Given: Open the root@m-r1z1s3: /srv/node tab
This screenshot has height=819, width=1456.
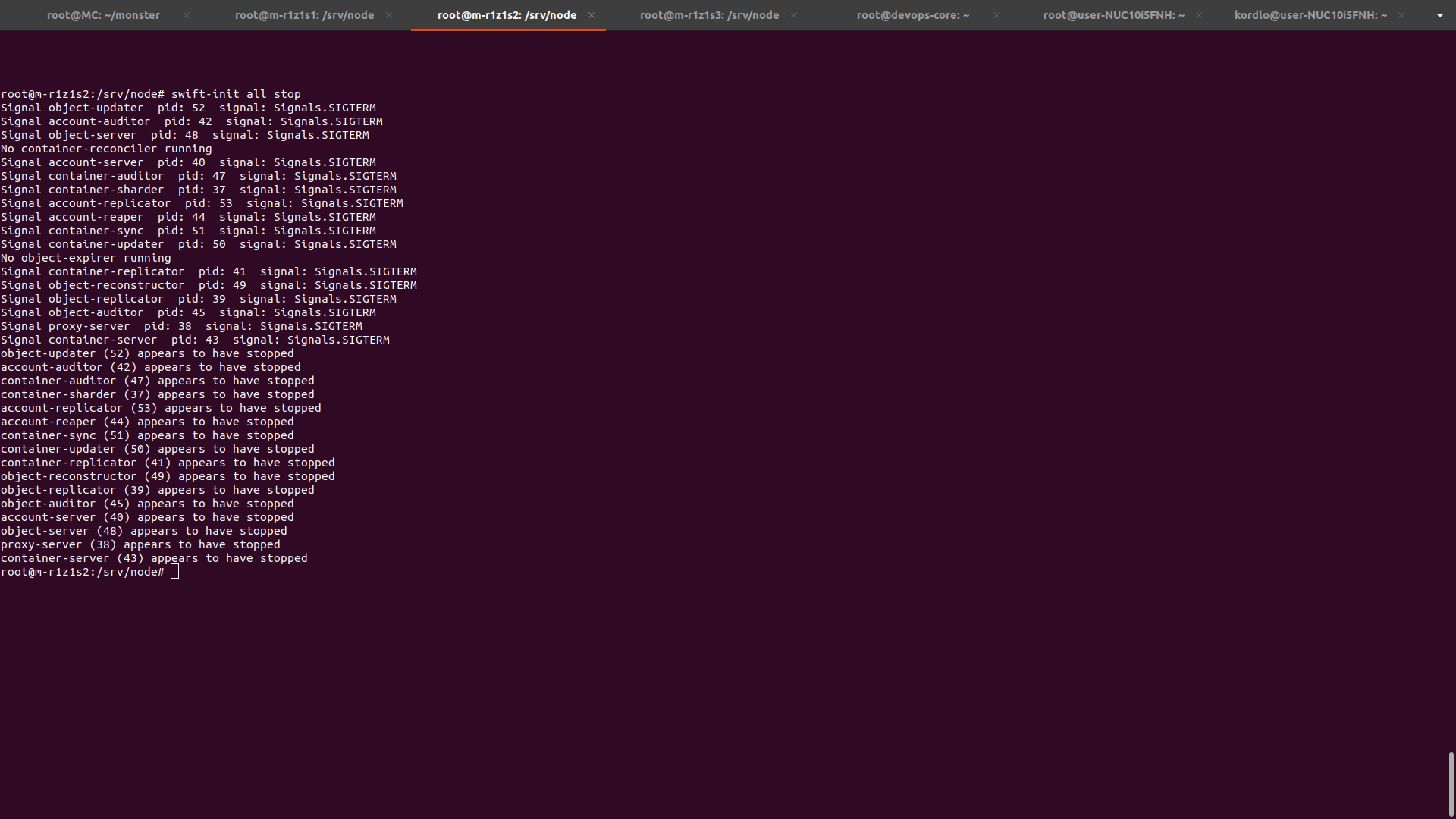Looking at the screenshot, I should 709,15.
